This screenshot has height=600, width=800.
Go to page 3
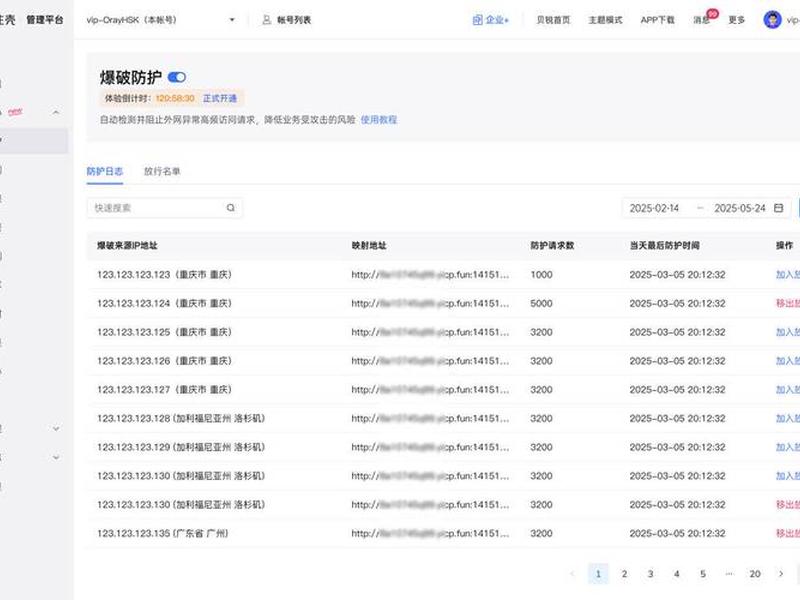[x=651, y=573]
